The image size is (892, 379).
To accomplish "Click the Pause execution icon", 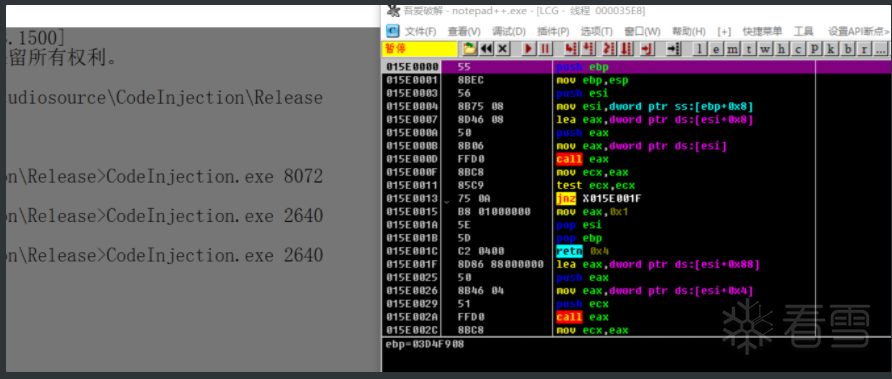I will point(545,49).
